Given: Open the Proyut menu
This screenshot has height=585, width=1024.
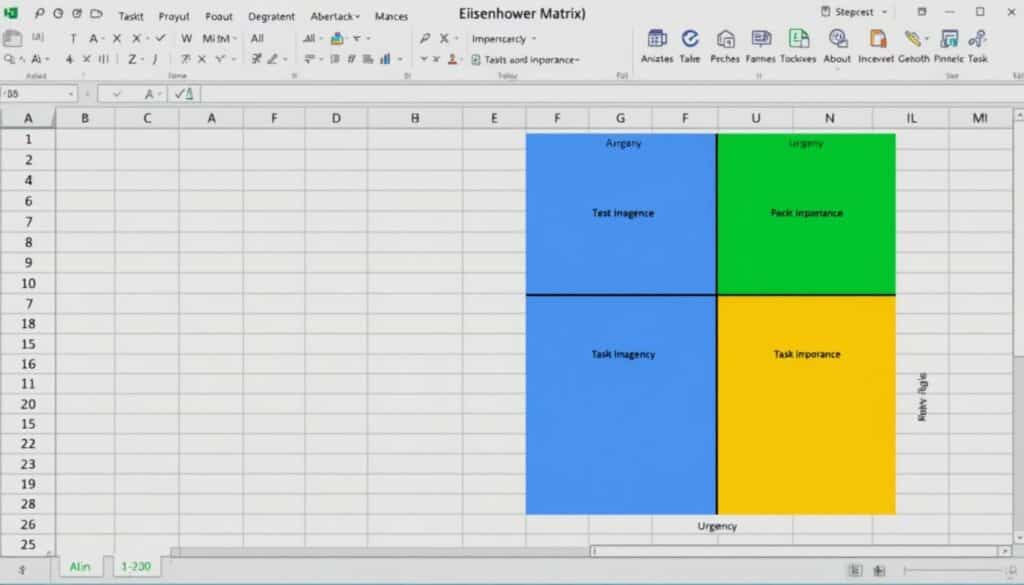Looking at the screenshot, I should 174,16.
